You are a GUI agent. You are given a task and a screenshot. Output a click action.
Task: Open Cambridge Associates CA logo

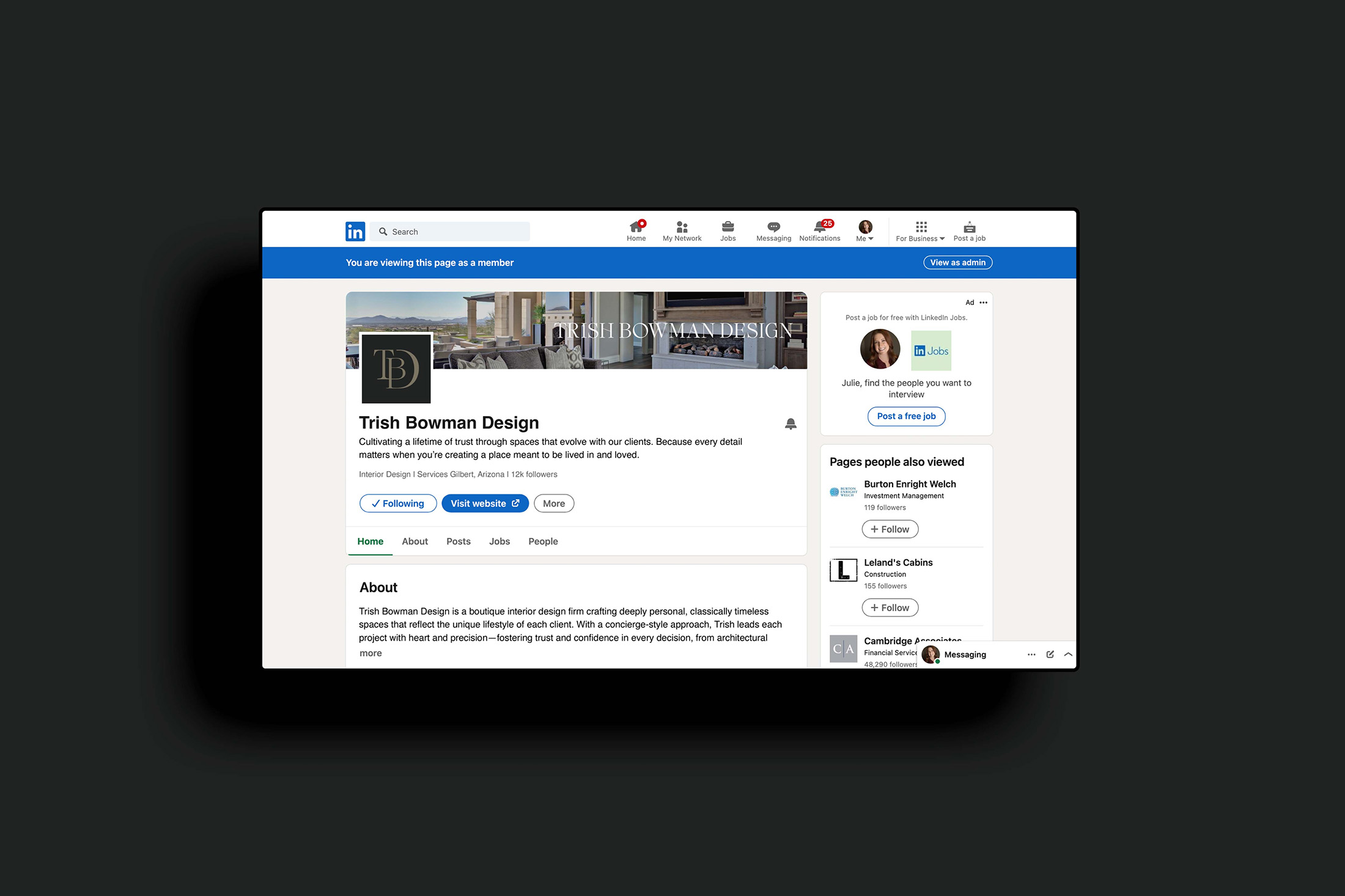(x=843, y=648)
